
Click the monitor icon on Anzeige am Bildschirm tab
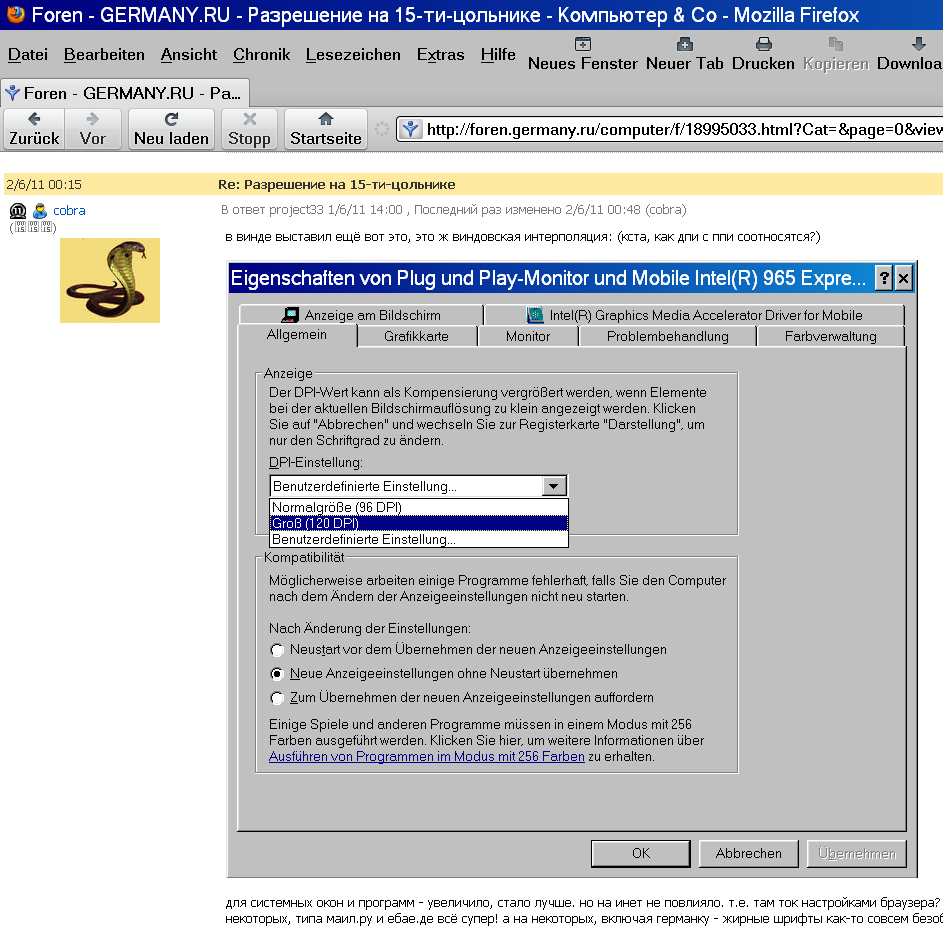click(290, 314)
